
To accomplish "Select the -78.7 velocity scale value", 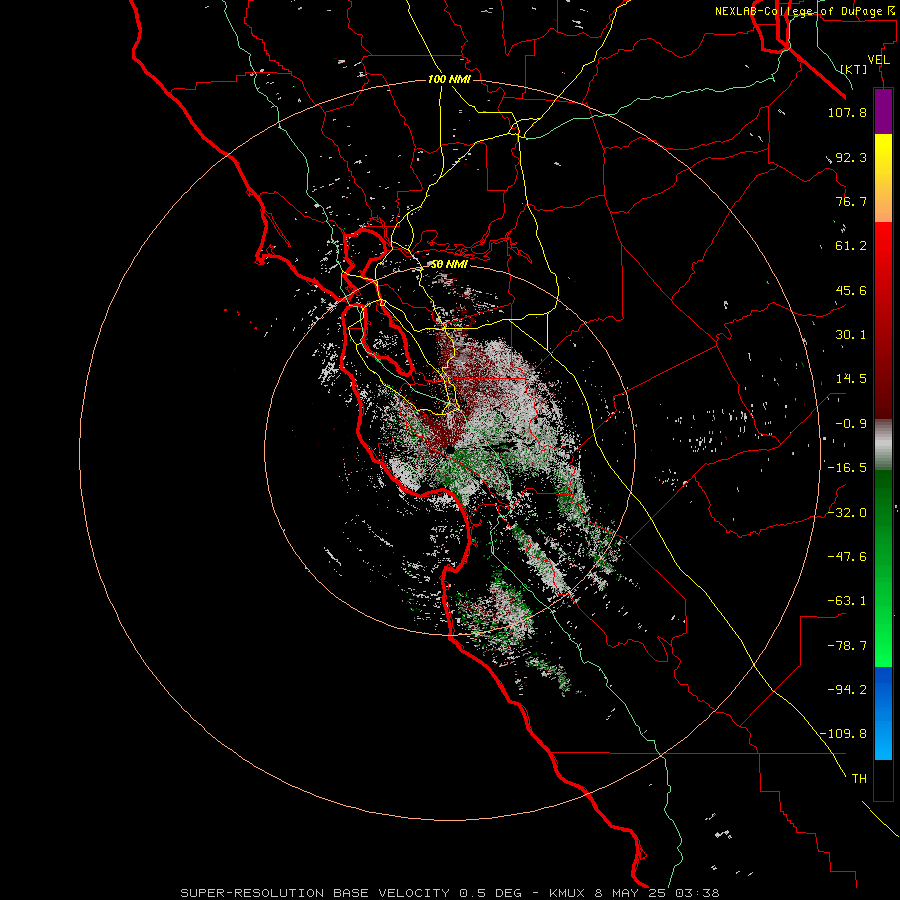I will coord(847,646).
